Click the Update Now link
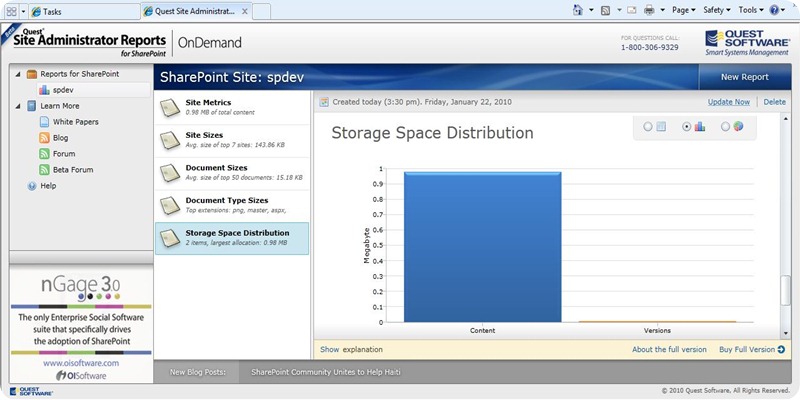This screenshot has width=800, height=400. [729, 102]
